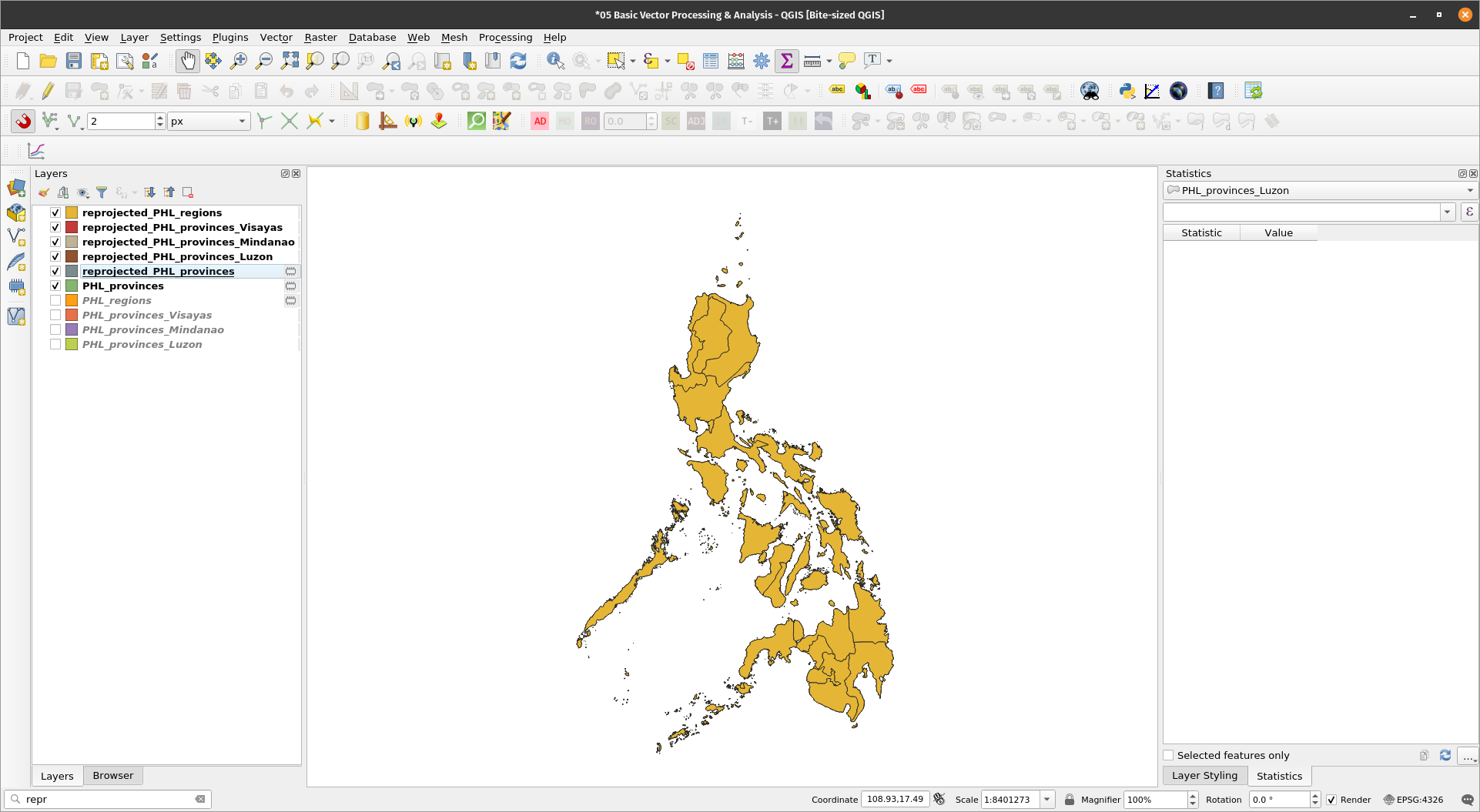Select the Pan Map hand tool
Image resolution: width=1480 pixels, height=812 pixels.
click(x=187, y=61)
